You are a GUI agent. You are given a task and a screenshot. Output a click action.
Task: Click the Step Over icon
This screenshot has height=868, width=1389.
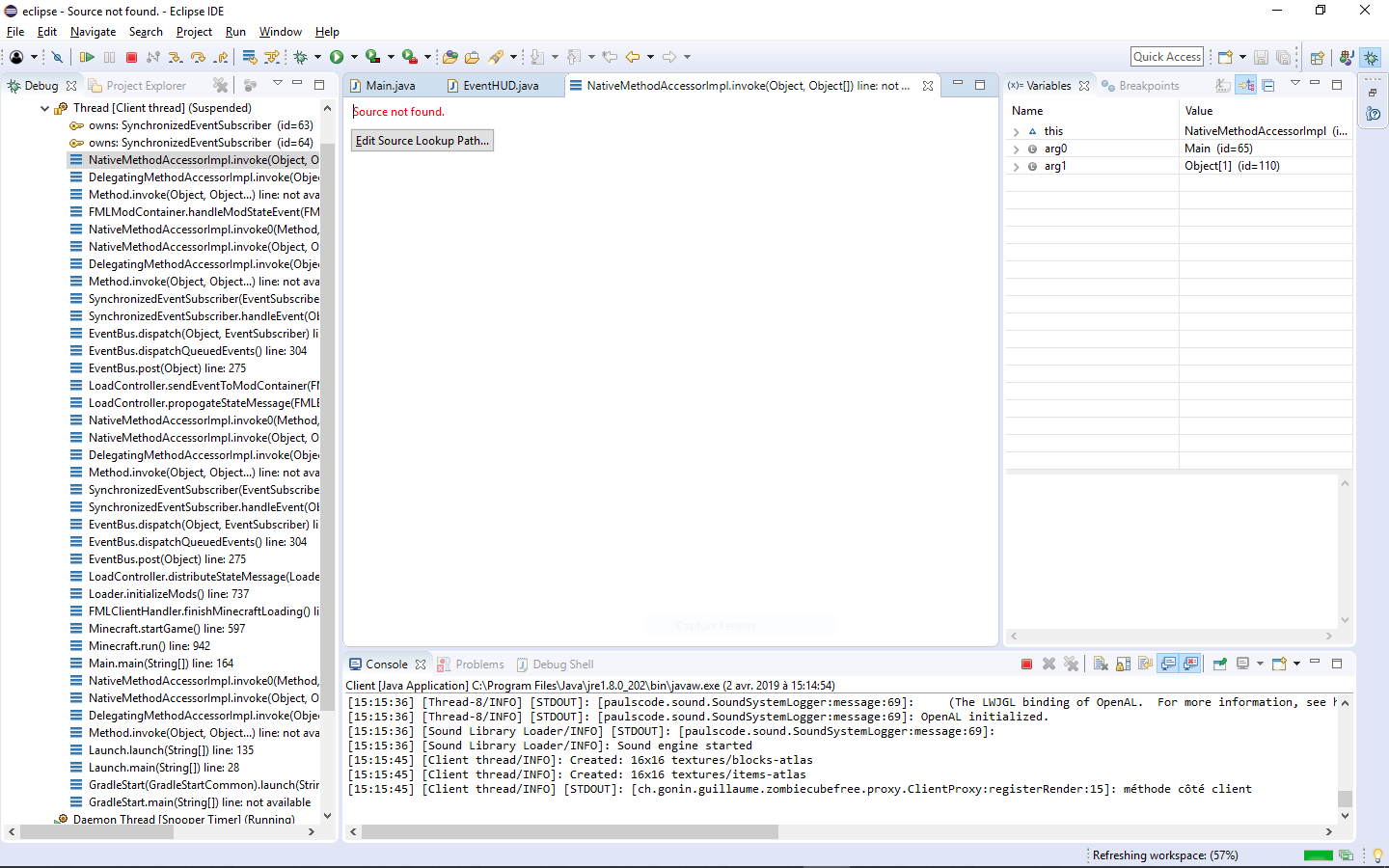[198, 58]
